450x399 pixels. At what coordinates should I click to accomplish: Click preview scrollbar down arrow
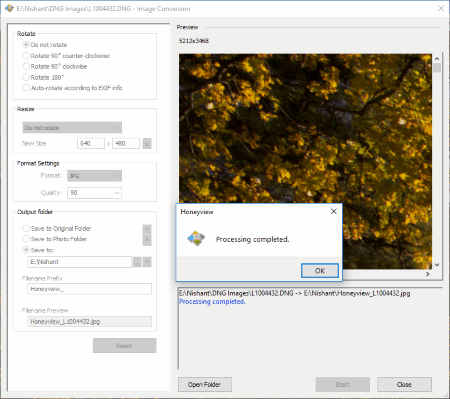pos(437,265)
